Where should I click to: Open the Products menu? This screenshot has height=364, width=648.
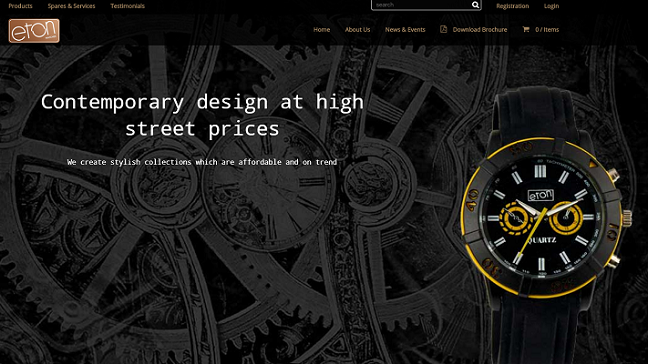click(x=20, y=6)
